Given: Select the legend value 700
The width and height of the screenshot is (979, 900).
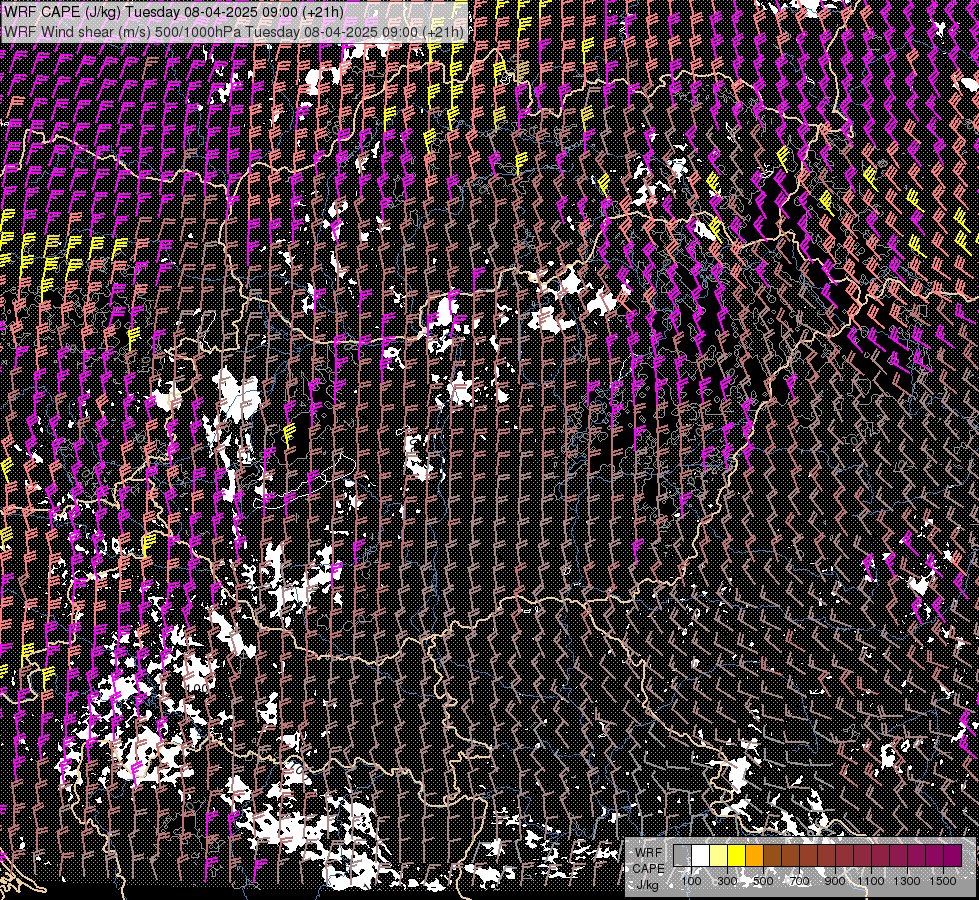Looking at the screenshot, I should click(799, 881).
